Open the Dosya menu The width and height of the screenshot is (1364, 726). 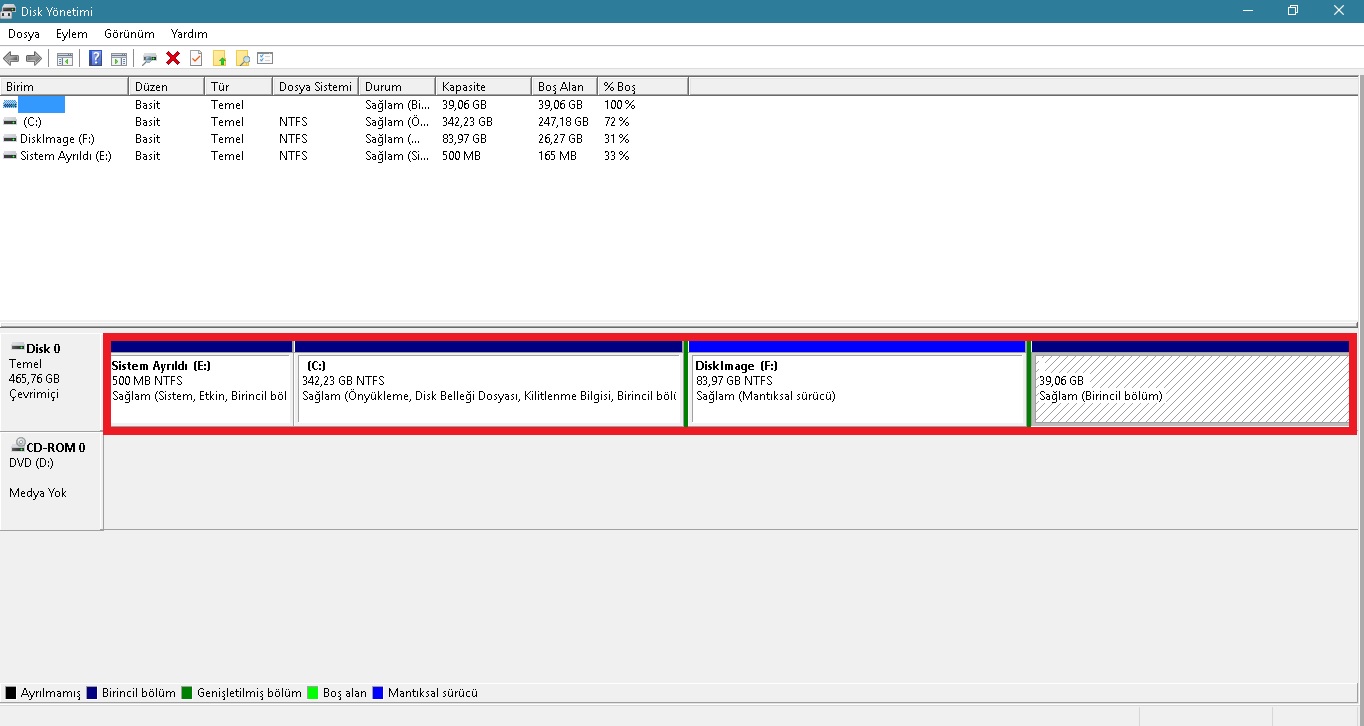click(24, 34)
